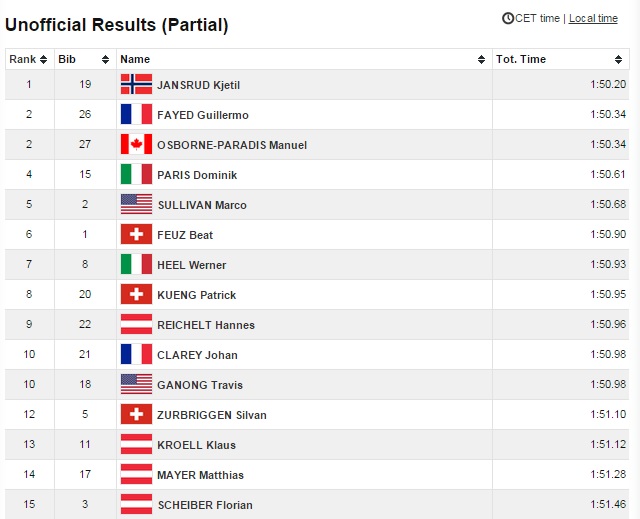Image resolution: width=640 pixels, height=519 pixels.
Task: Click the USA flag beside Sullivan Marco
Action: coord(136,204)
